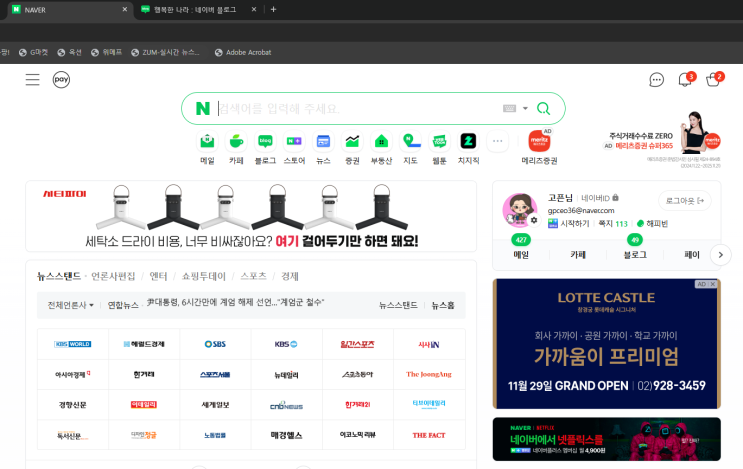
Task: Select the 엔터 news tab
Action: [x=158, y=276]
